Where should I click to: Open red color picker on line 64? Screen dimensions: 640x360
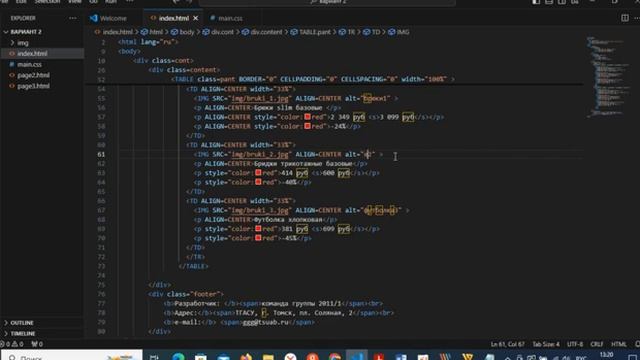click(x=258, y=182)
